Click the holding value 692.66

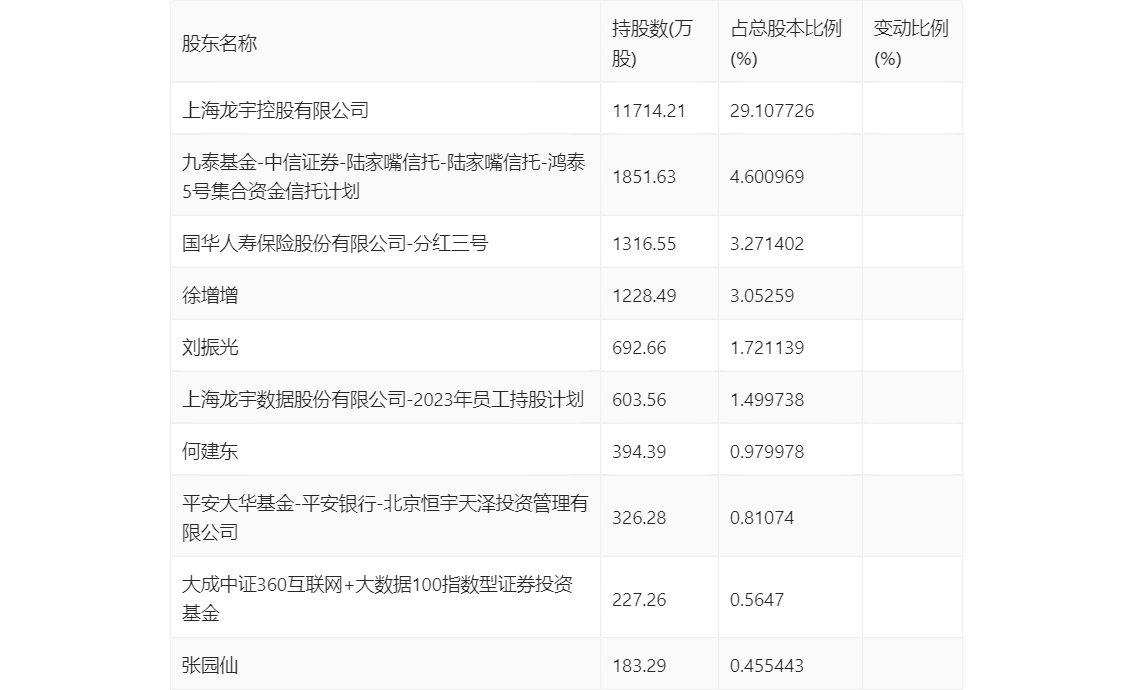tap(639, 348)
